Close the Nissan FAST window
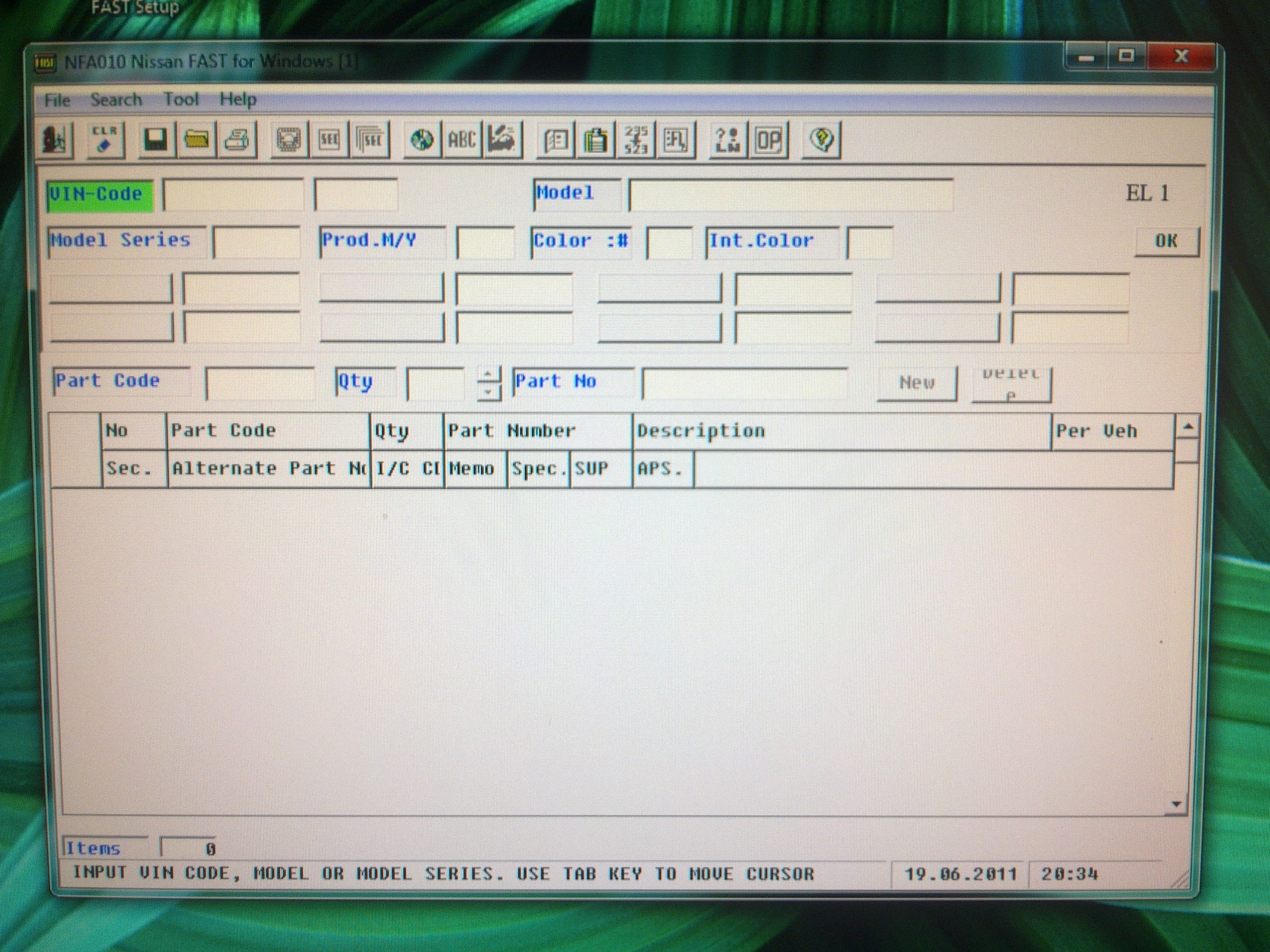The image size is (1270, 952). (x=1181, y=56)
